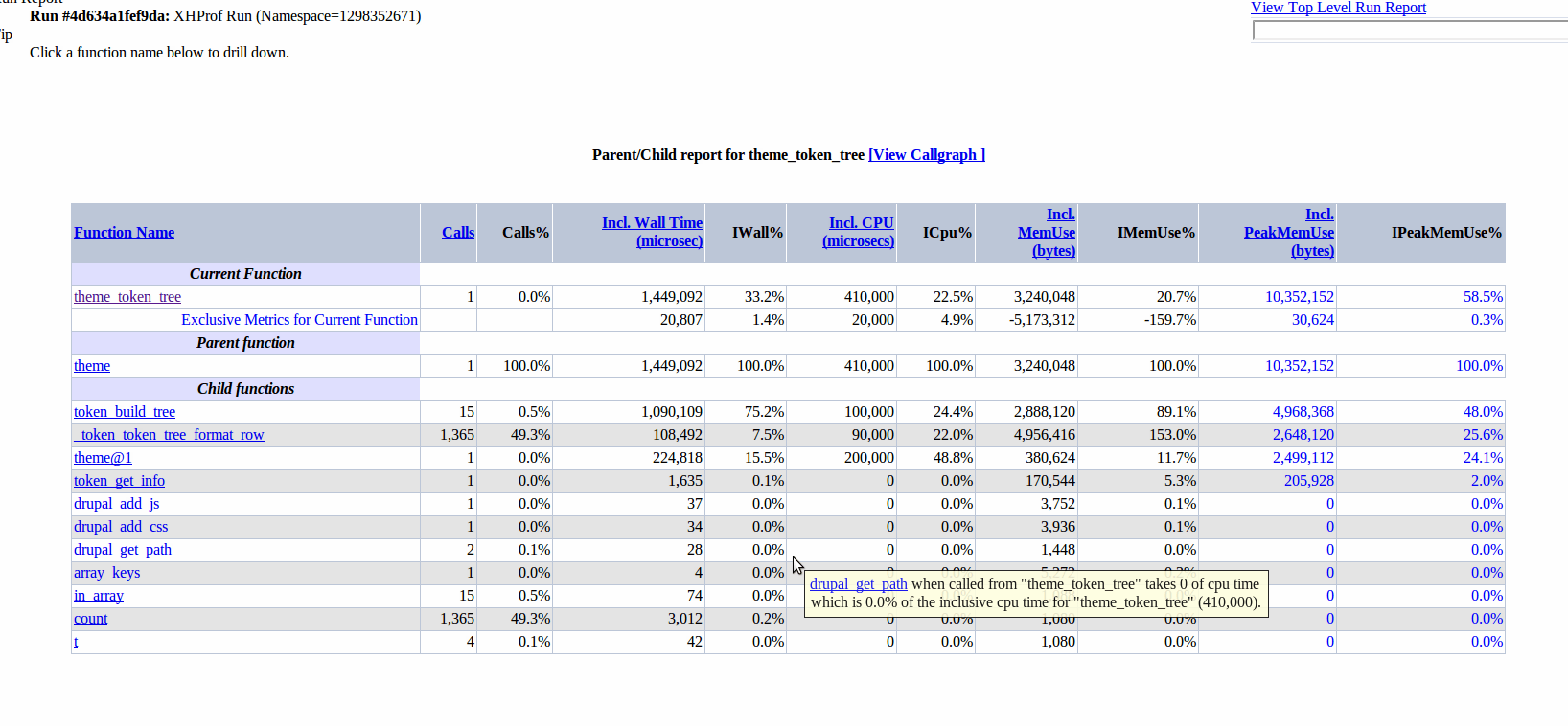The width and height of the screenshot is (1568, 726).
Task: Open the View Callgraph link
Action: (x=927, y=155)
